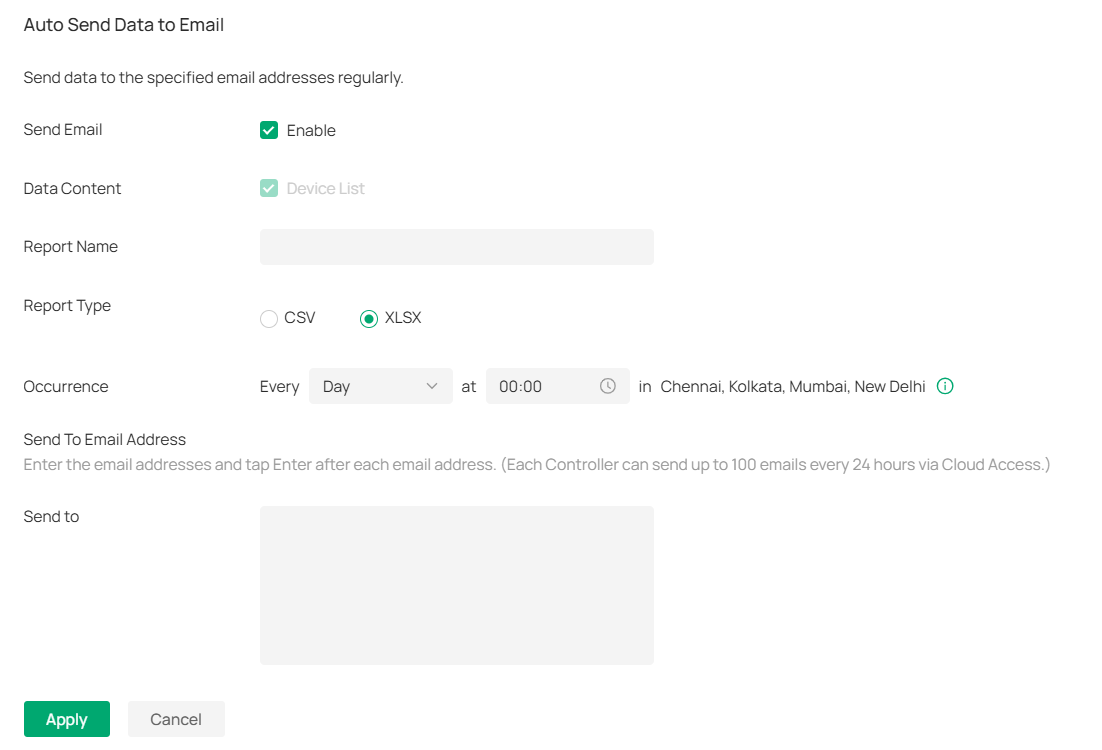Screen dimensions: 1102x750
Task: Open the occurrence frequency dropdown showing Day
Action: click(x=380, y=386)
